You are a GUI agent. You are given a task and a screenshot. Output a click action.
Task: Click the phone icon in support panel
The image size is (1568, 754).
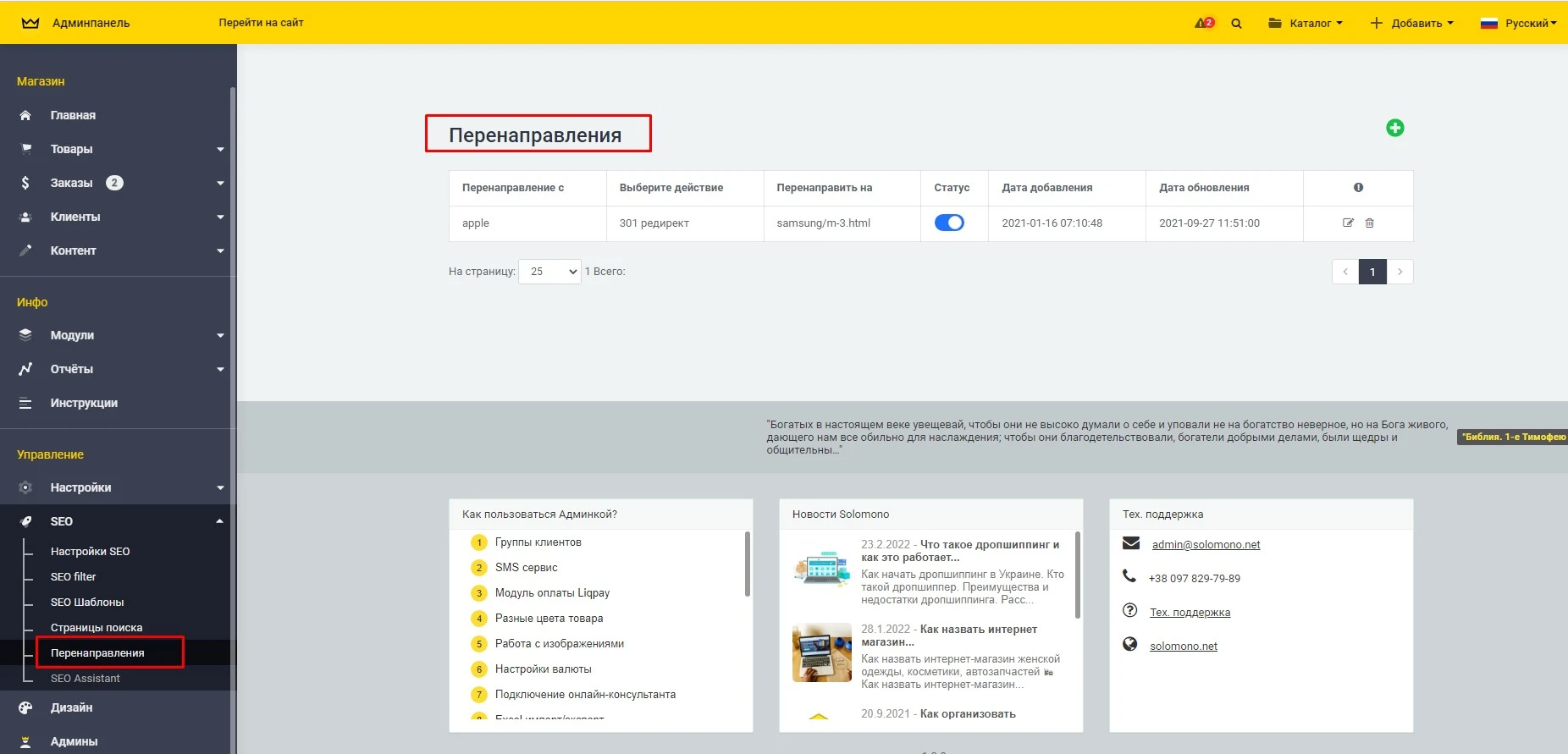(x=1129, y=576)
